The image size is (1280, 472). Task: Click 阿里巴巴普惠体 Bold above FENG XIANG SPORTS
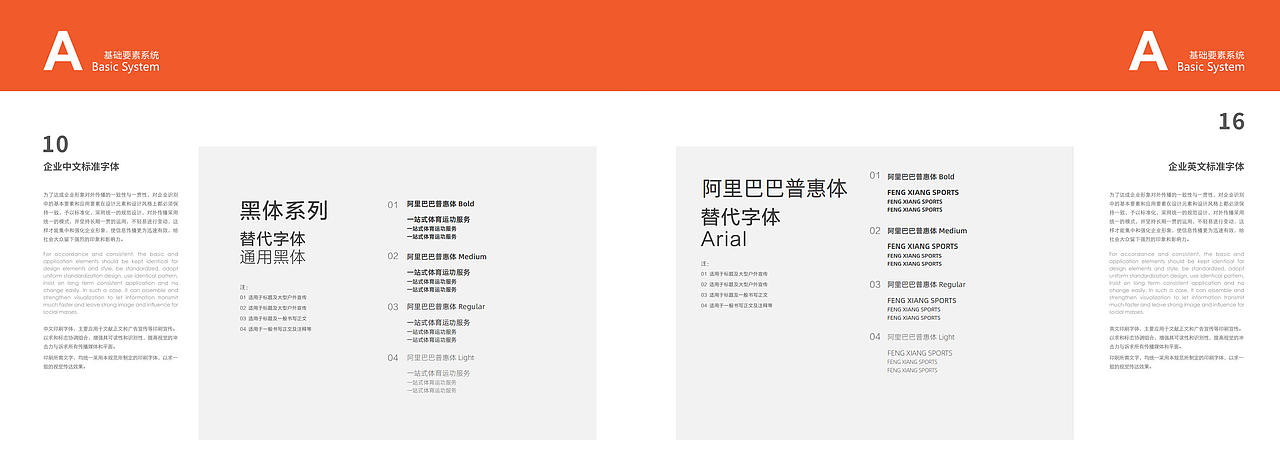tap(921, 176)
